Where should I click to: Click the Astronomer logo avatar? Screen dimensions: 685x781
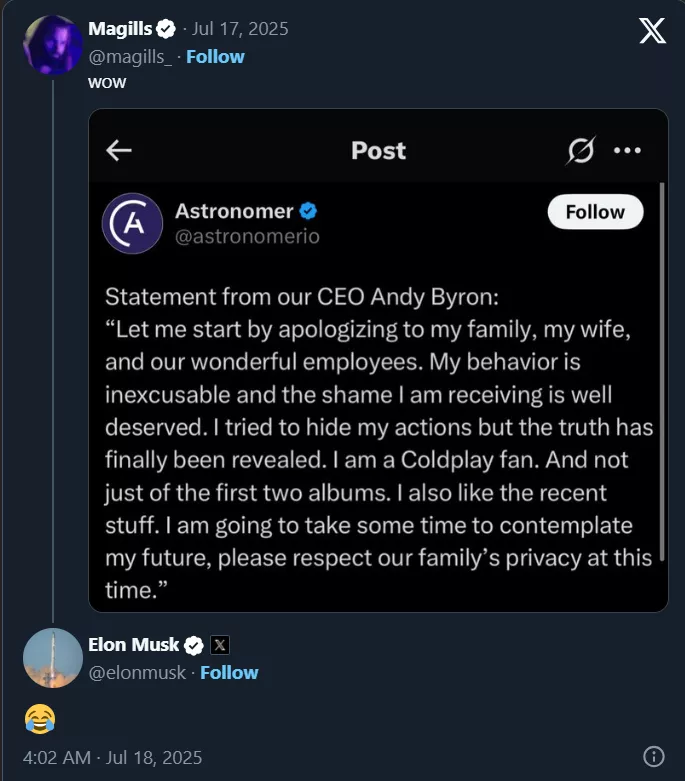[x=132, y=223]
